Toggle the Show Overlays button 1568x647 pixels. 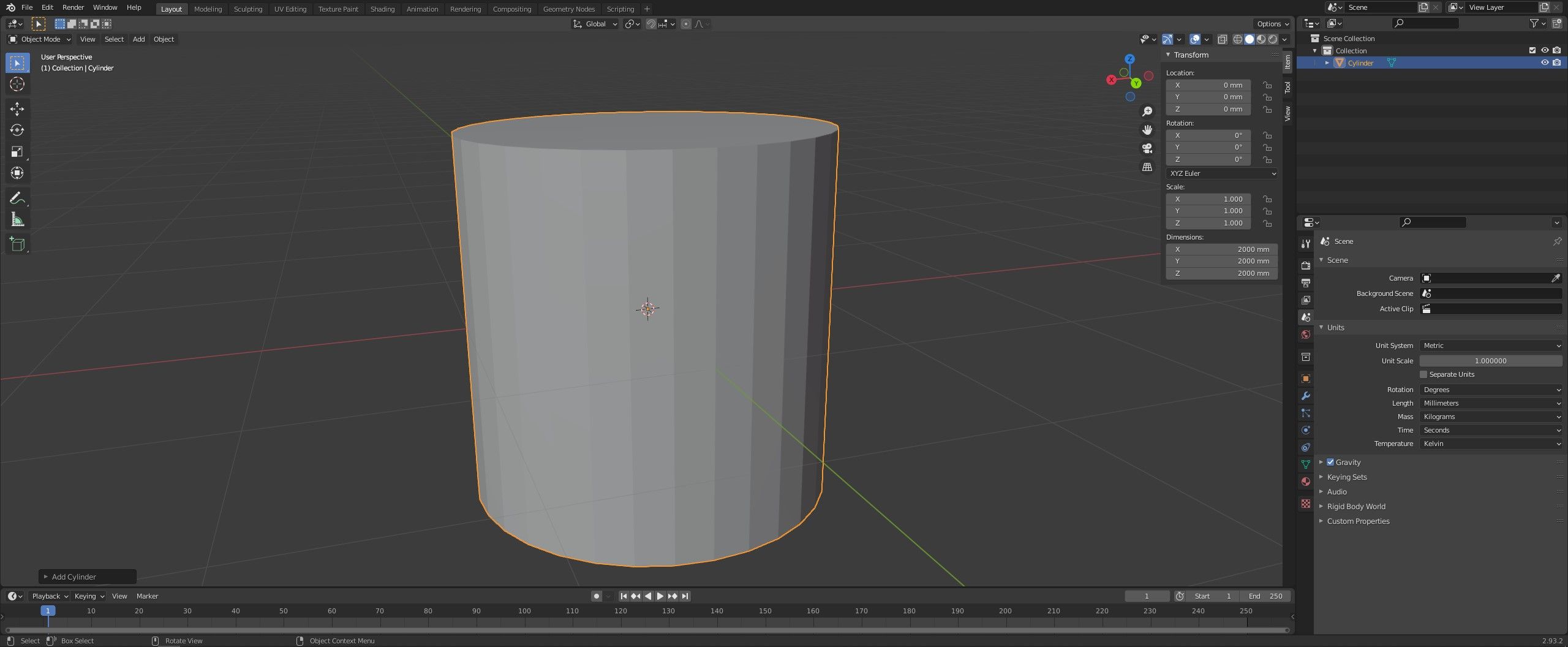(x=1195, y=39)
